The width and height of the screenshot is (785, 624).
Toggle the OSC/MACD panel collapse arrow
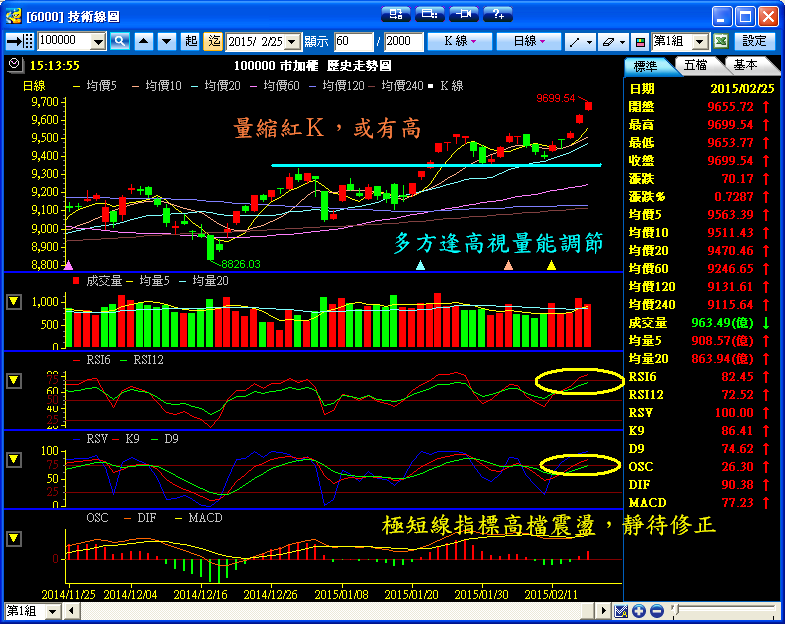tap(14, 538)
